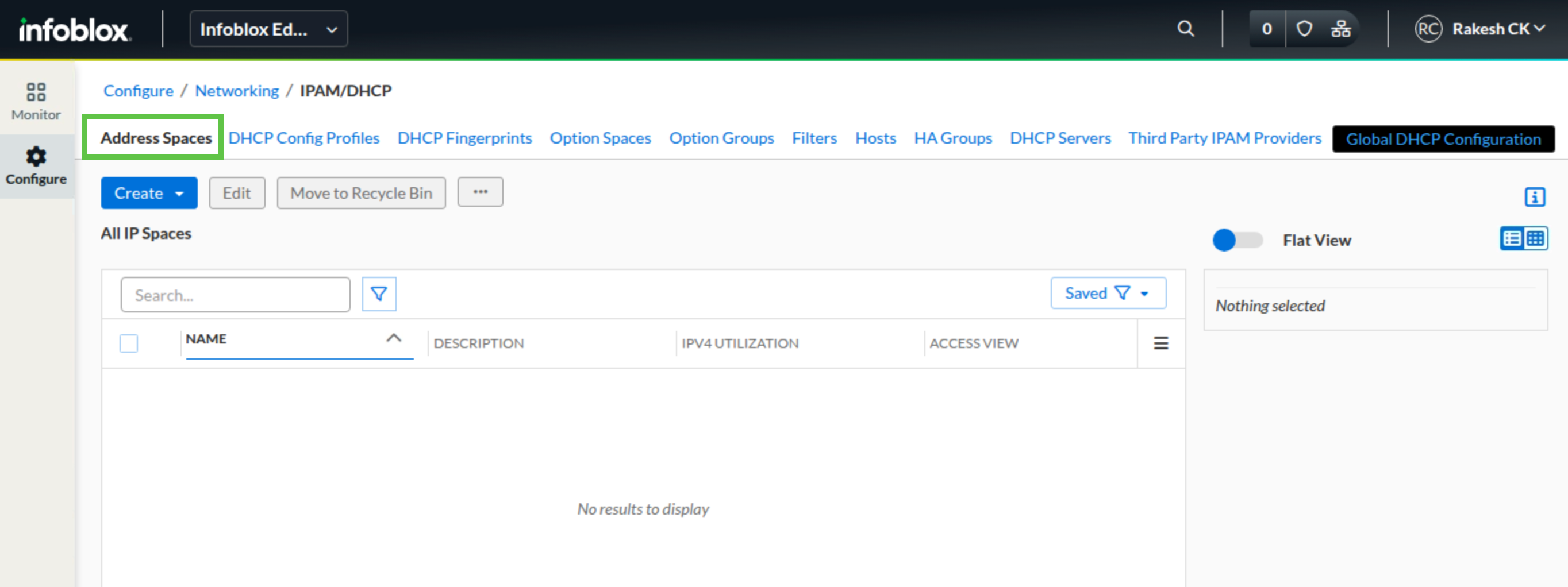Open the filter funnel icon beside search
Image resolution: width=1568 pixels, height=587 pixels.
coord(379,295)
